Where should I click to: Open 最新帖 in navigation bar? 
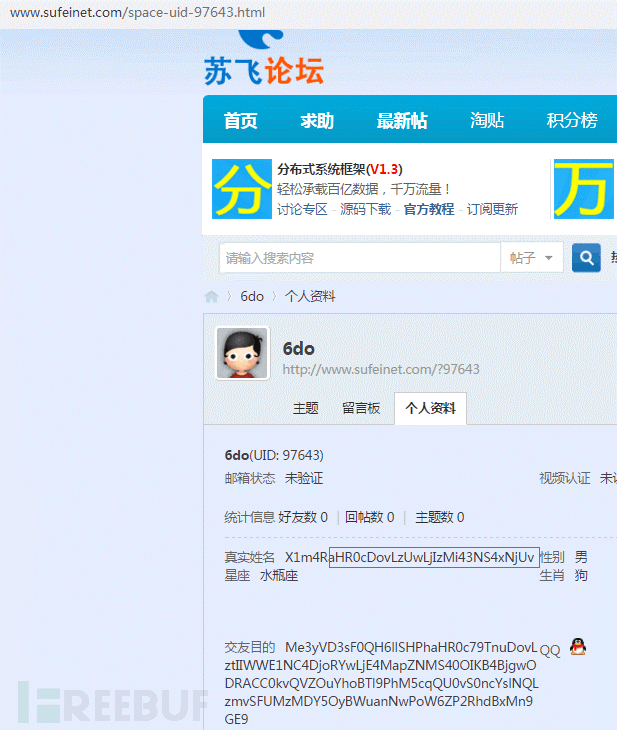[x=402, y=121]
